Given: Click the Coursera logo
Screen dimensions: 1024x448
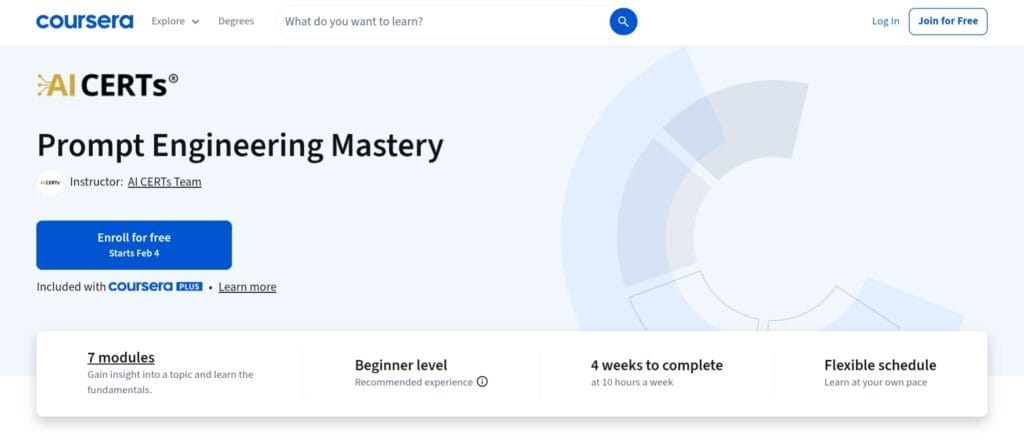Looking at the screenshot, I should coord(84,22).
